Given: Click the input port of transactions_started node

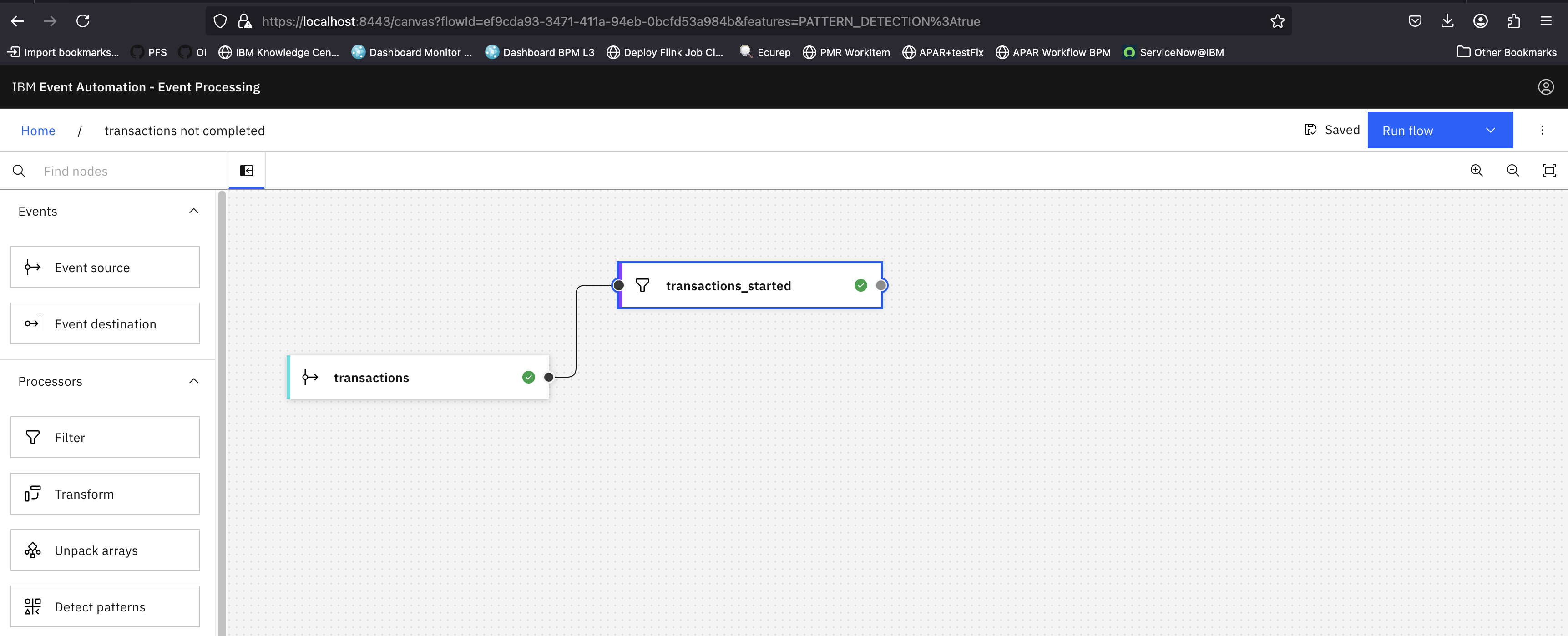Looking at the screenshot, I should 618,285.
